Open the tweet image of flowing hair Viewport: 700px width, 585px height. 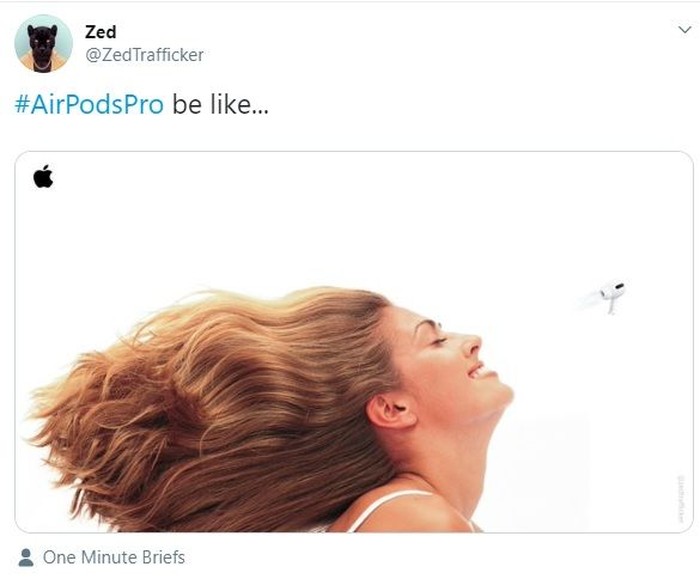(354, 342)
